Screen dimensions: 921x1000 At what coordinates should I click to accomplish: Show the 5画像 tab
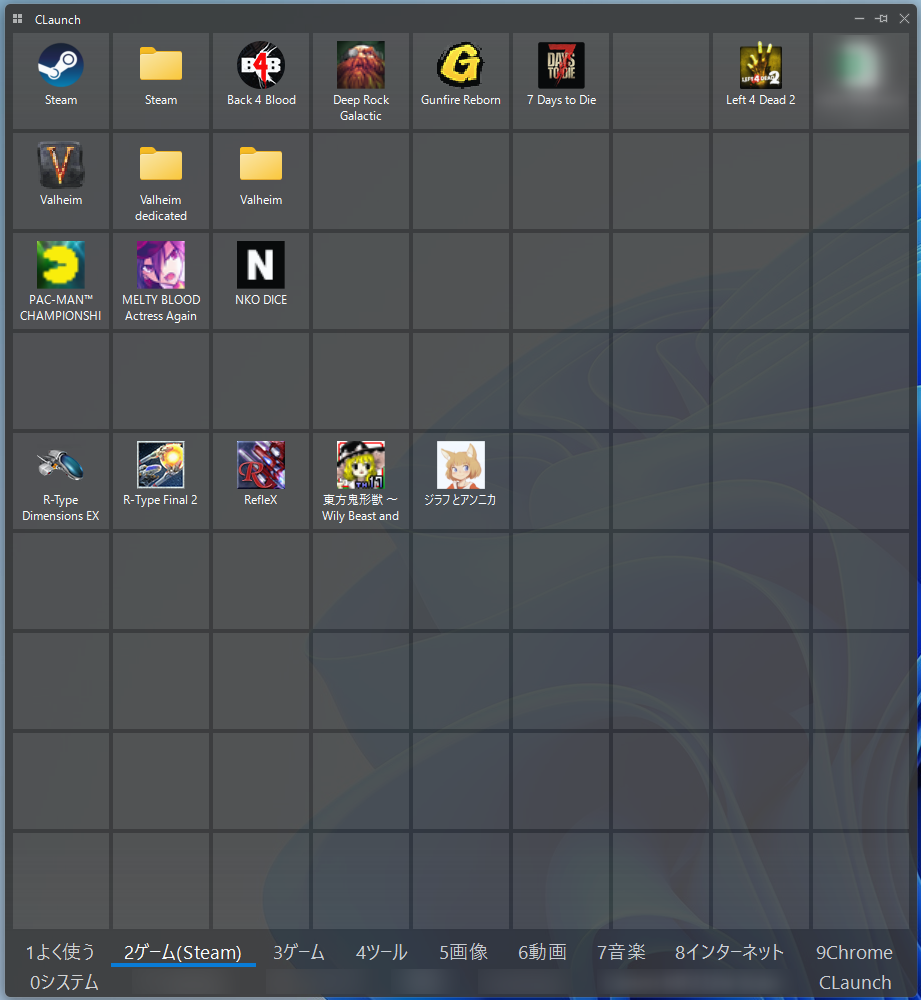click(x=464, y=952)
